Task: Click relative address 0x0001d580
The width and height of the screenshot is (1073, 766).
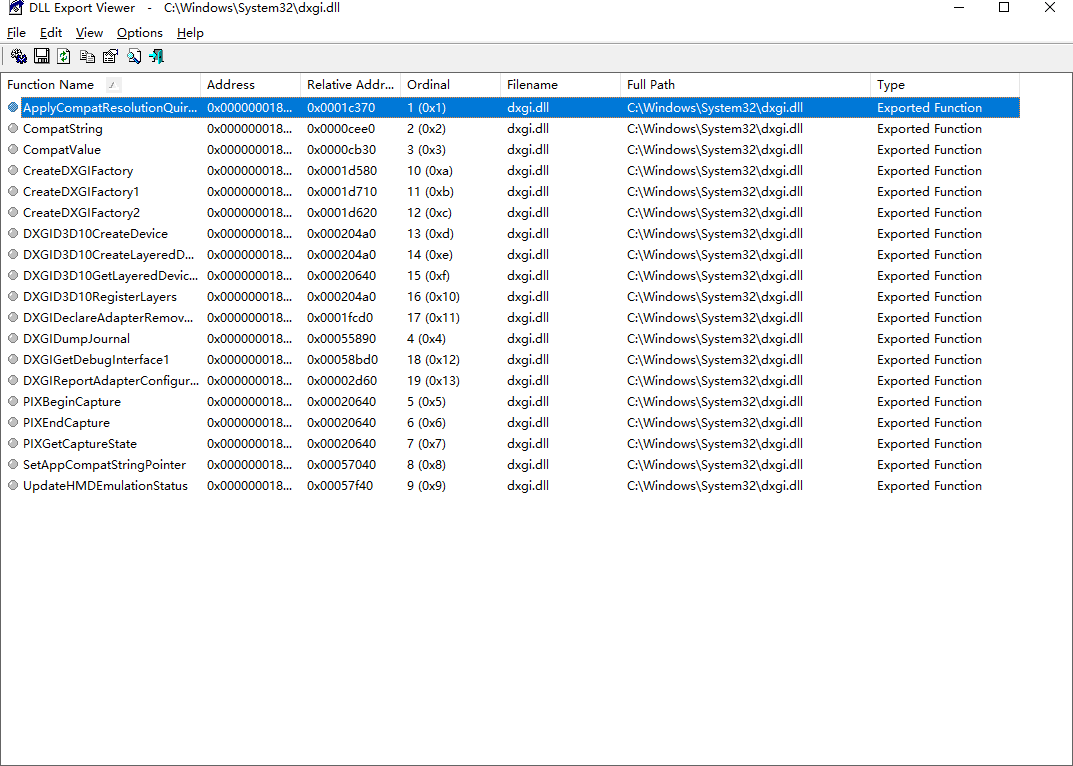Action: (341, 170)
